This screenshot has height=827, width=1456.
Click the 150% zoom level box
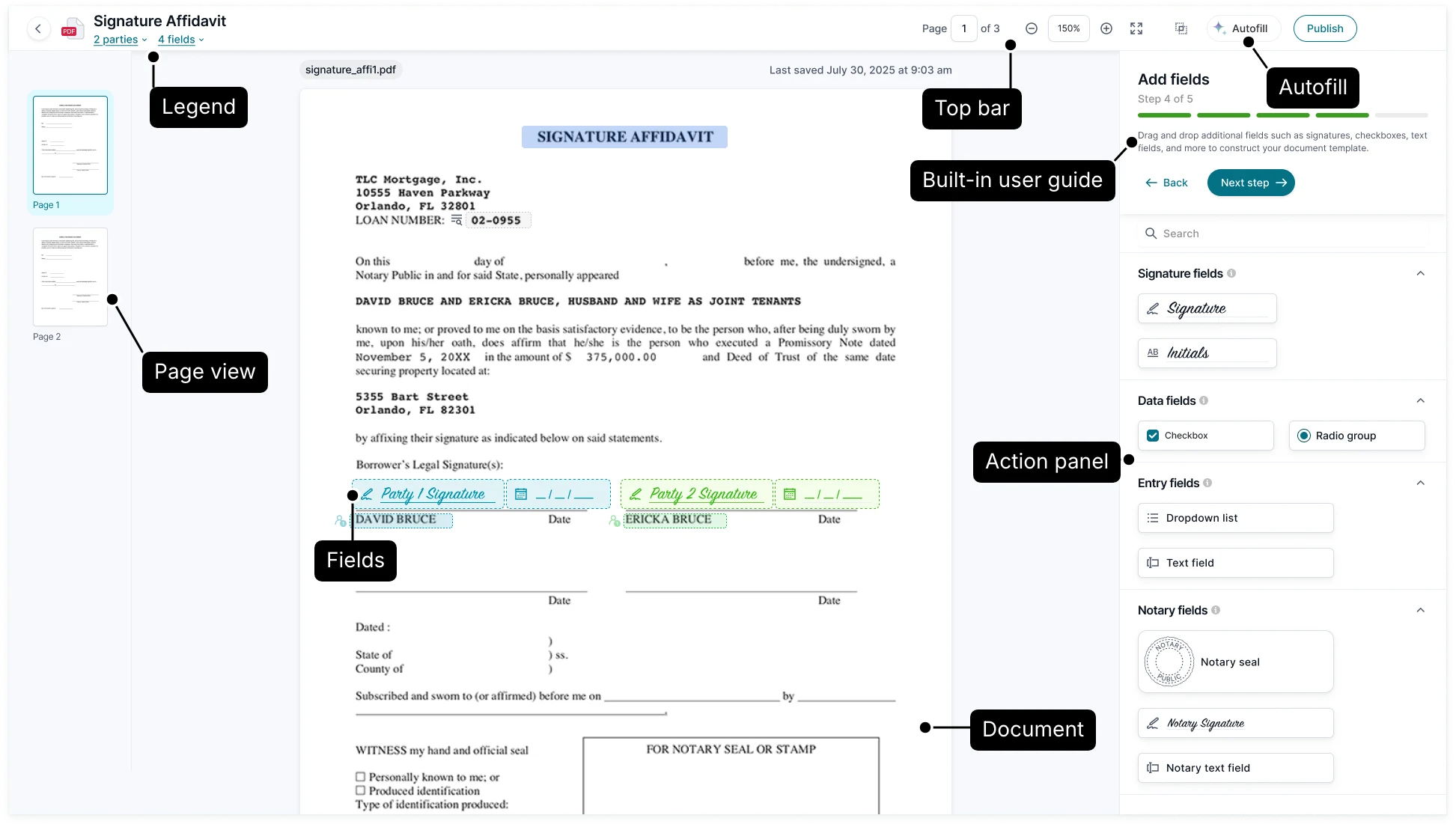1069,28
